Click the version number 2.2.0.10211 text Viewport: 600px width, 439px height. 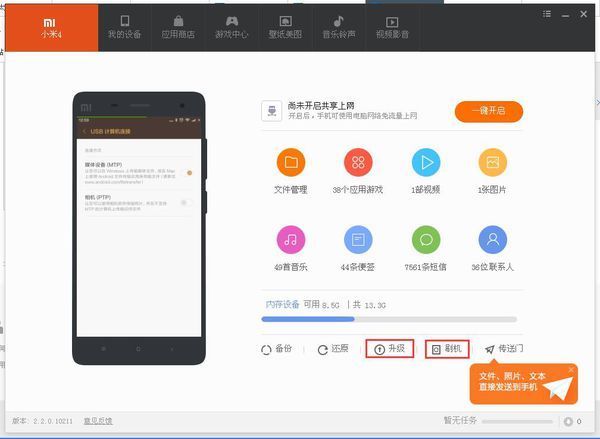pos(53,421)
